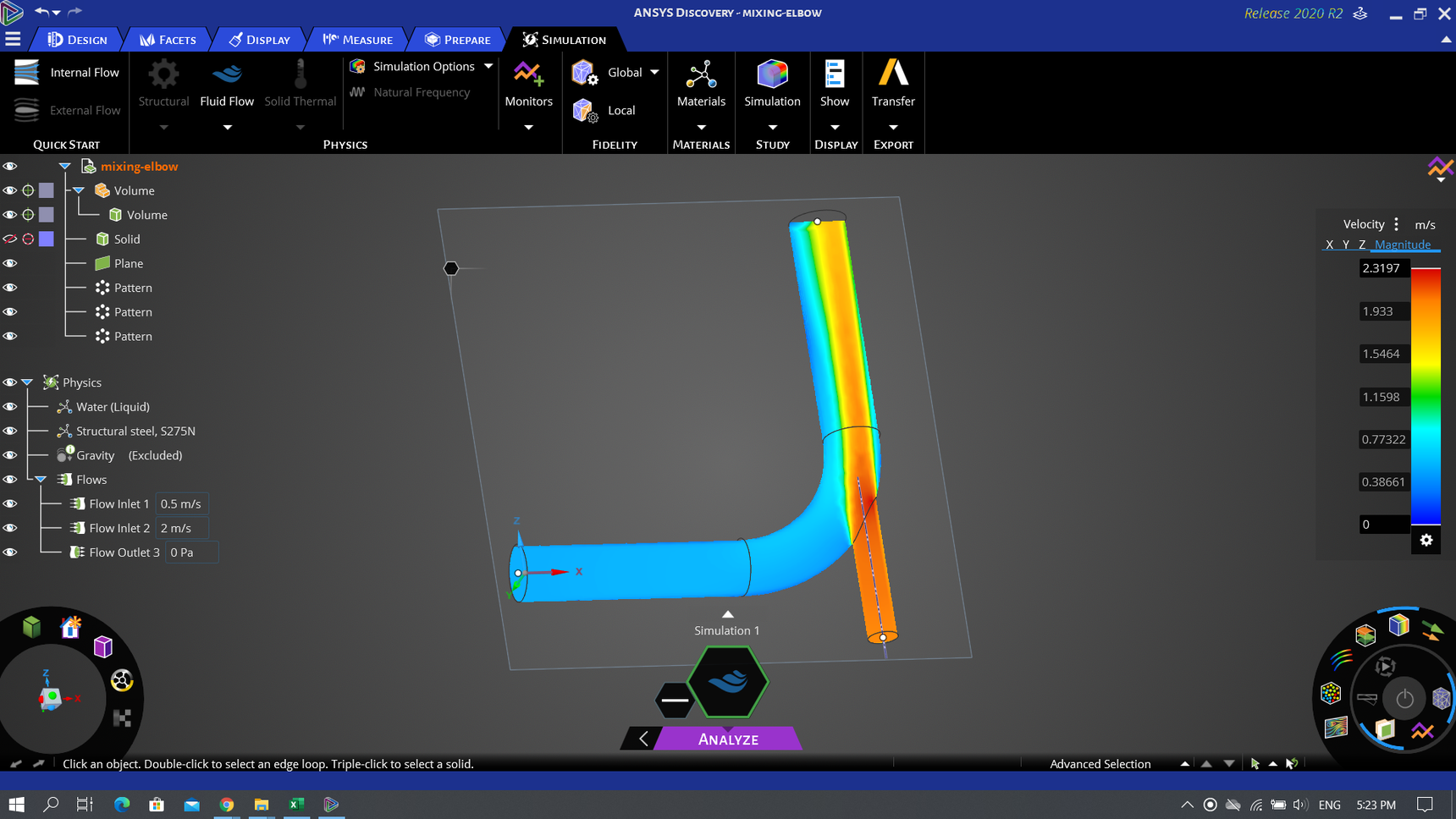
Task: Toggle visibility eye for Physics
Action: [x=10, y=382]
